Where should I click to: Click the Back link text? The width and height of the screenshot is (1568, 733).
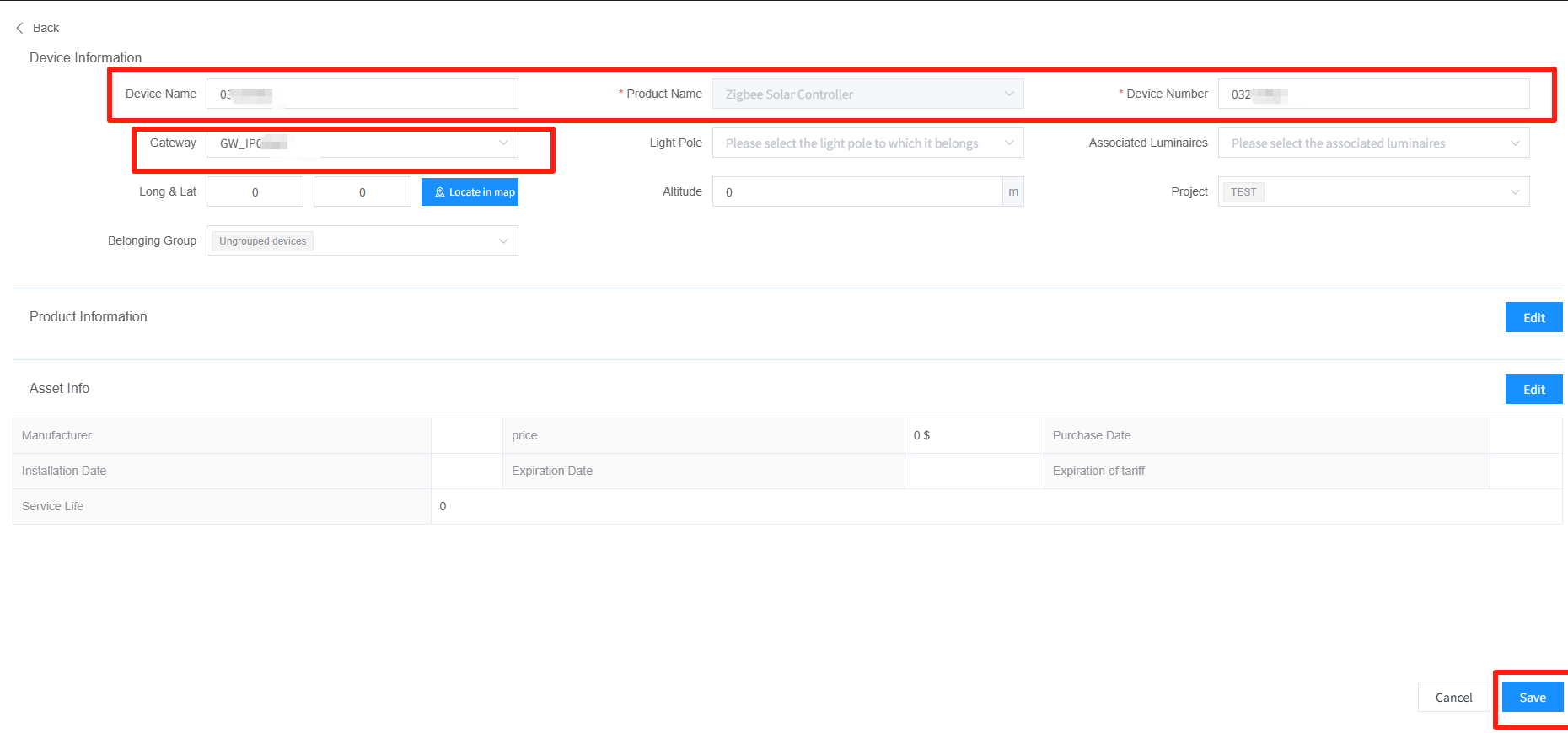pyautogui.click(x=46, y=28)
